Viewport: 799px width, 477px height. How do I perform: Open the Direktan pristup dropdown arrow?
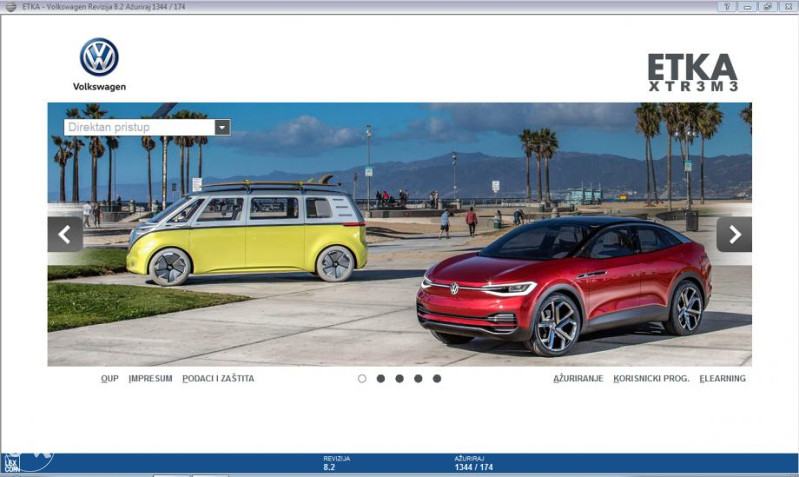point(222,127)
